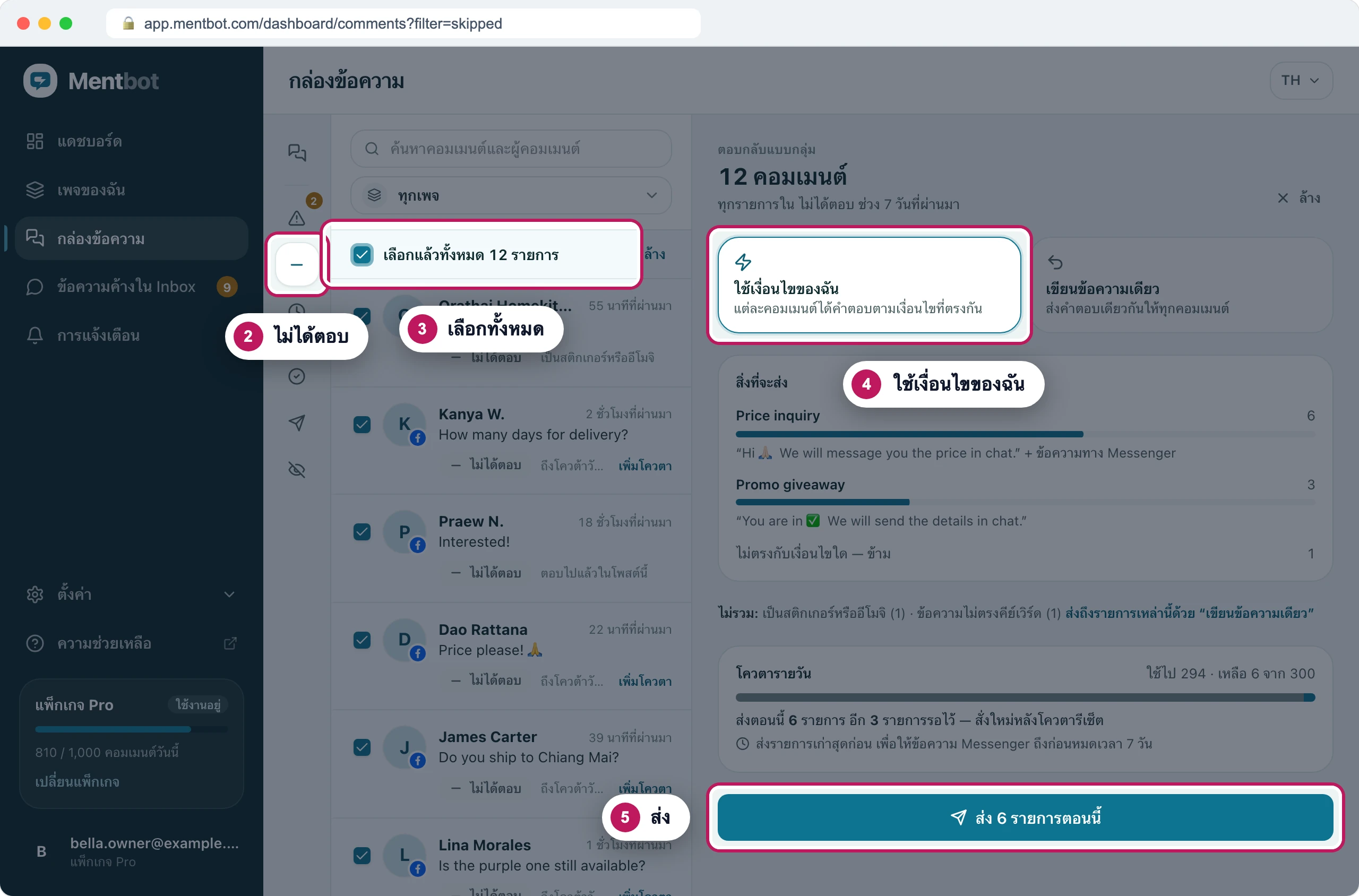Open กล่องข้อความ in the sidebar

pyautogui.click(x=132, y=238)
